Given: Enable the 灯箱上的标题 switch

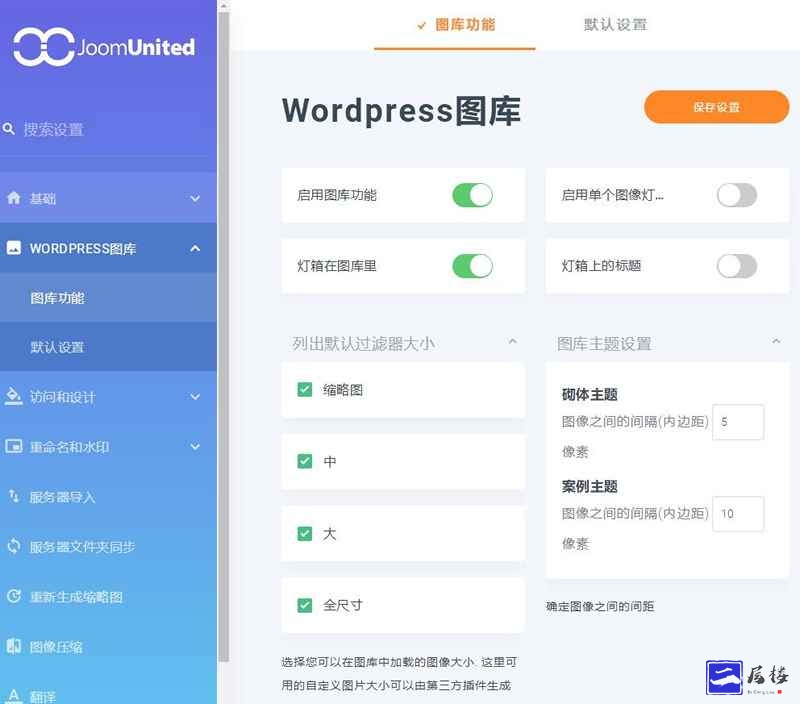Looking at the screenshot, I should click(737, 266).
